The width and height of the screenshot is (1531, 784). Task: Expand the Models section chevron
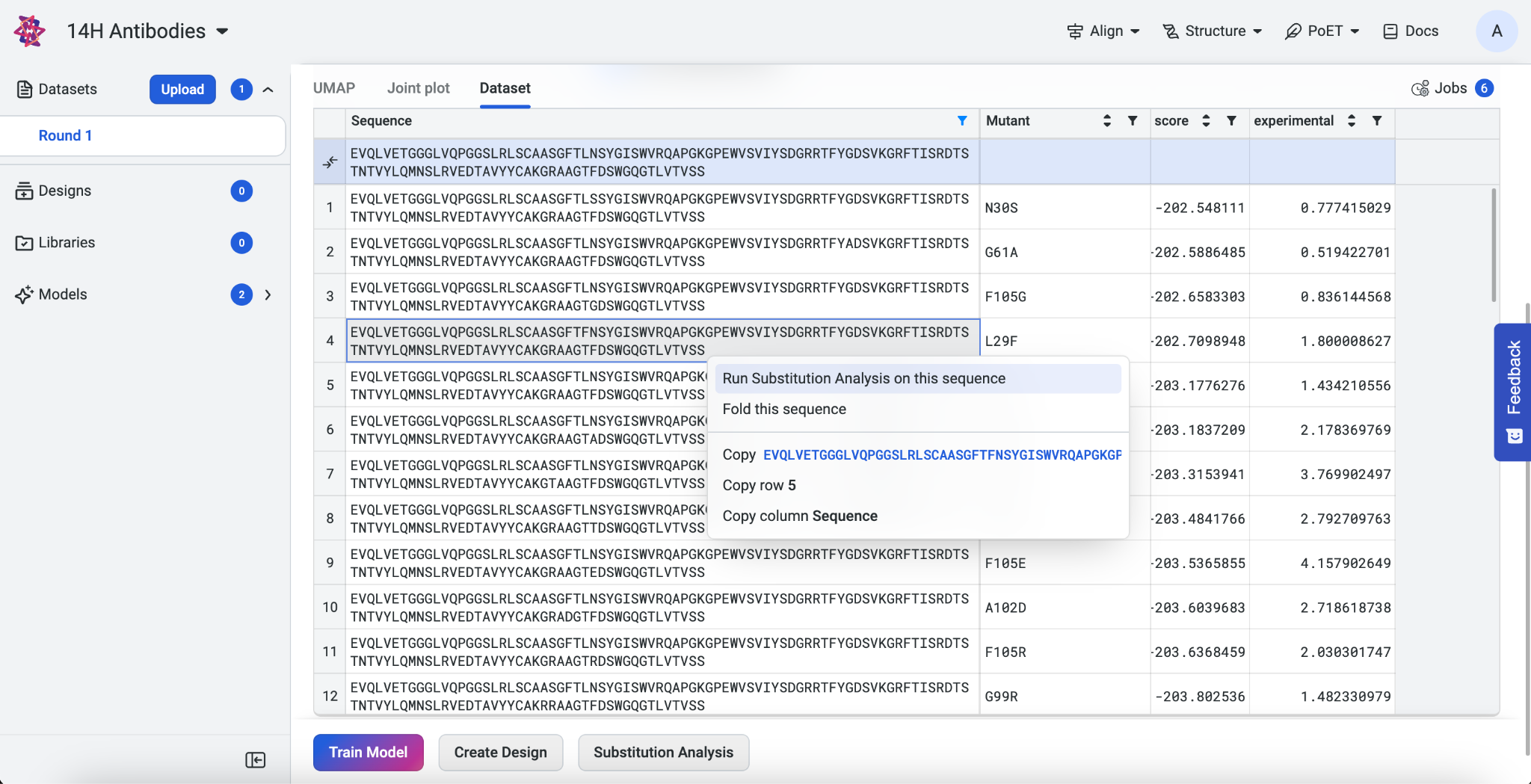268,294
